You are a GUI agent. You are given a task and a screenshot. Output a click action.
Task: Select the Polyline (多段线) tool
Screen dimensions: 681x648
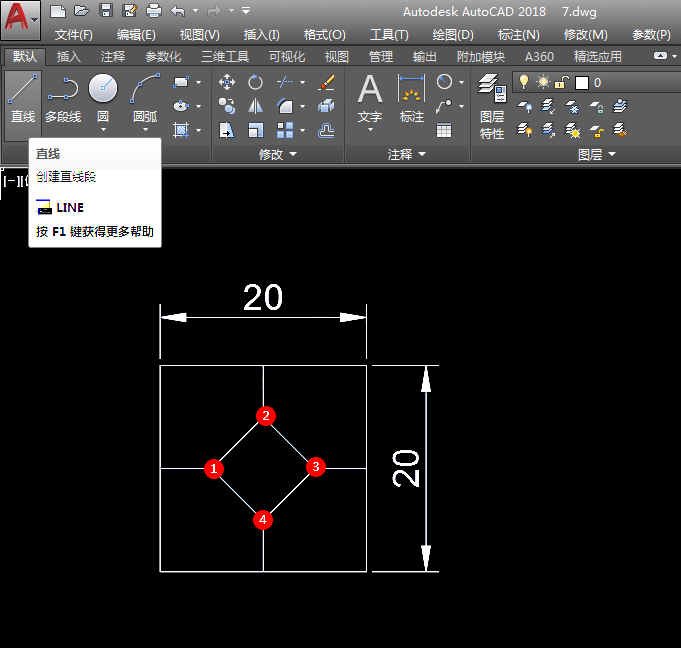click(63, 99)
